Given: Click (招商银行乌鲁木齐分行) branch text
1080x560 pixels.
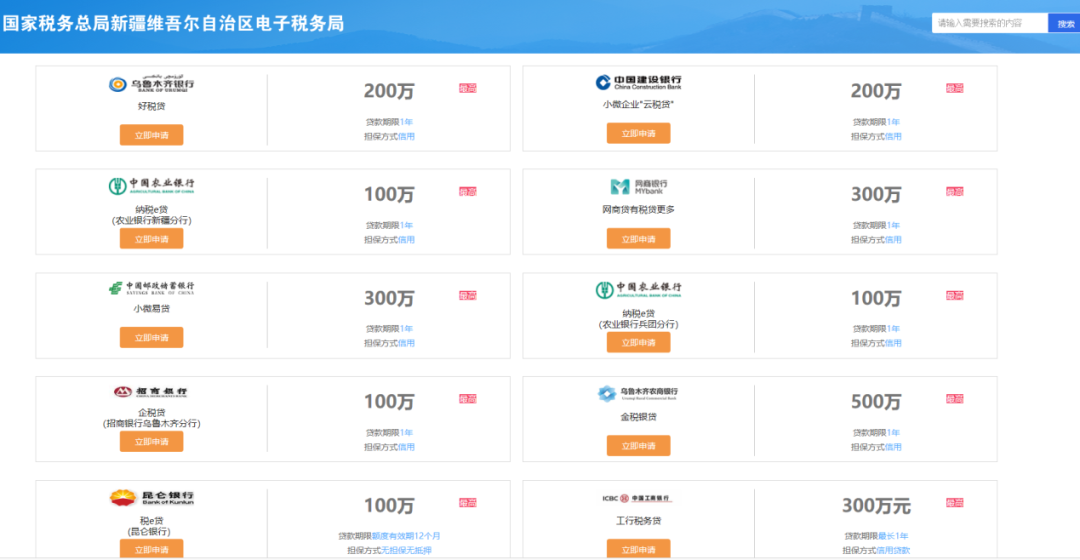Looking at the screenshot, I should coord(152,424).
